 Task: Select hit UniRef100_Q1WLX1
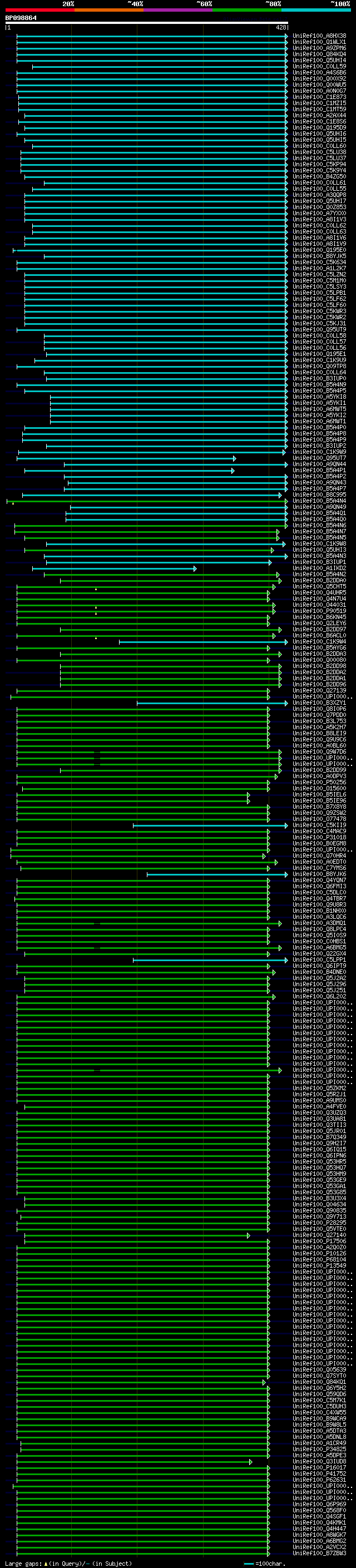click(319, 42)
